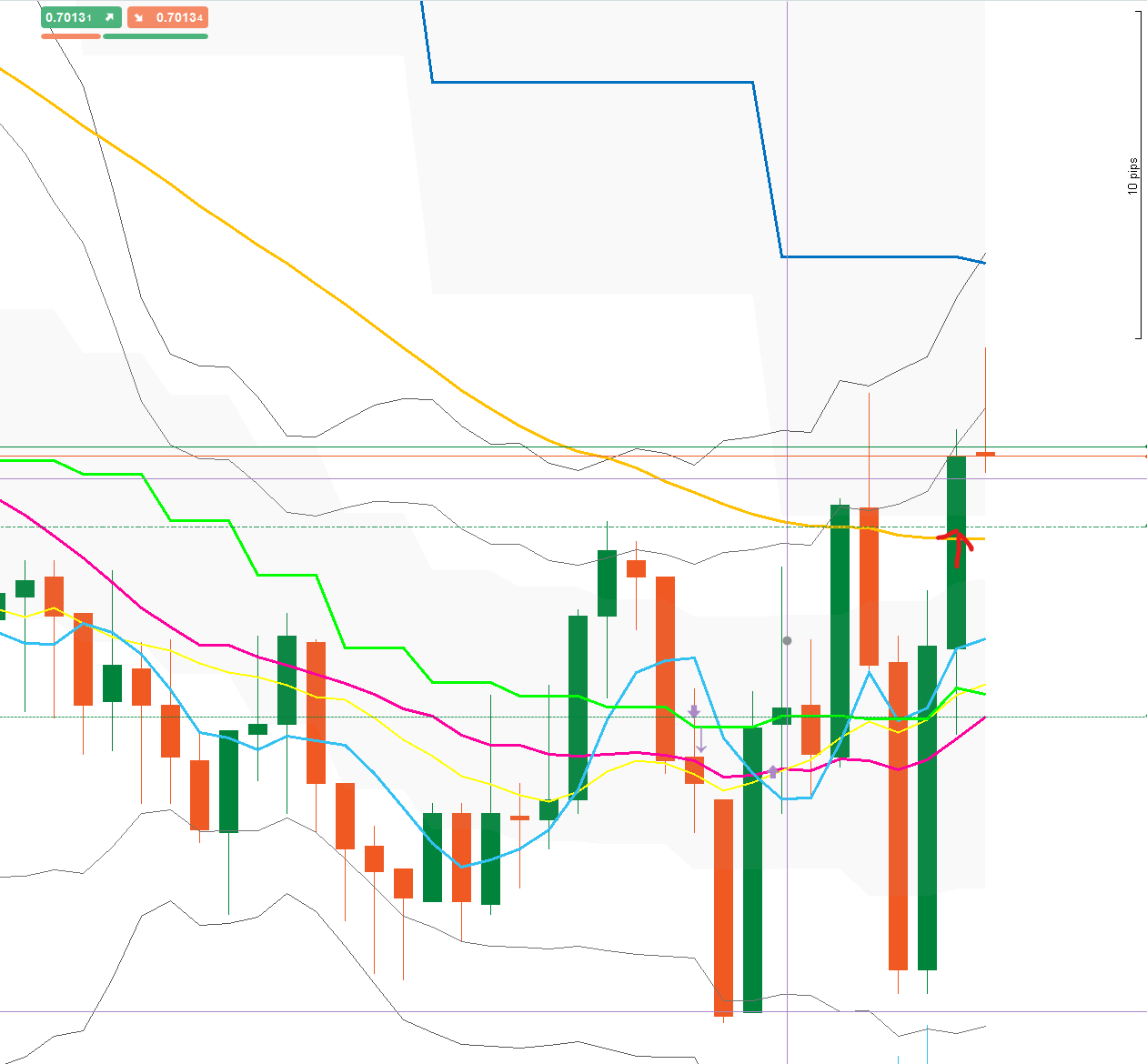Click the orange sentiment bar under prices
This screenshot has height=1064, width=1147.
point(71,36)
